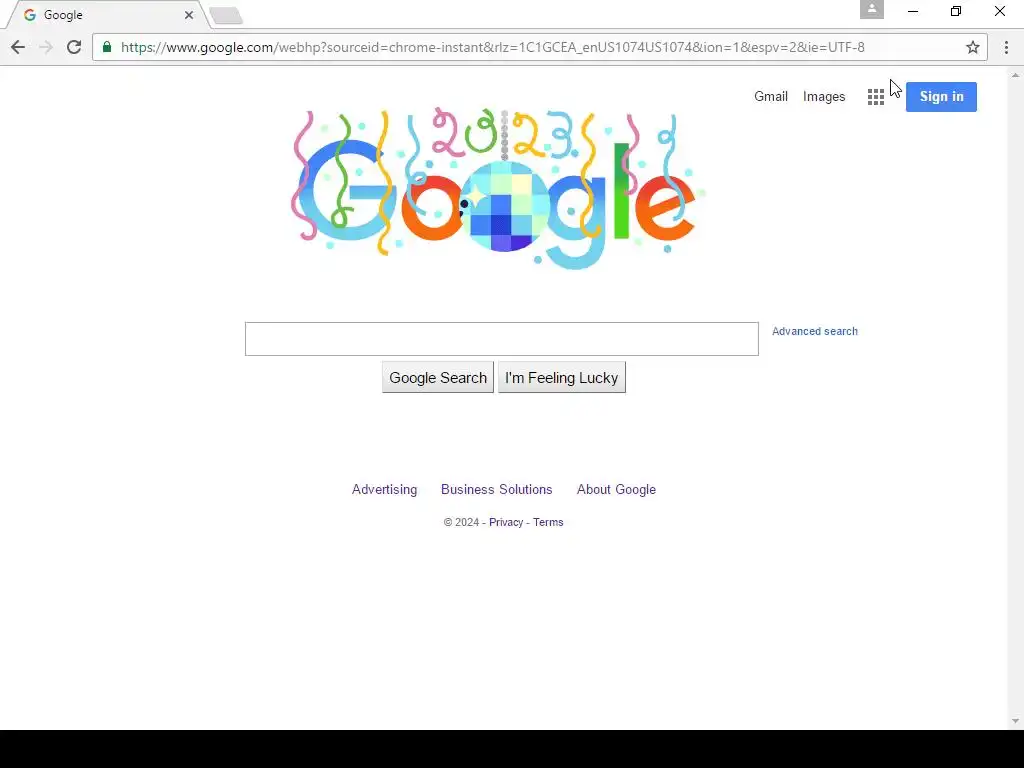The width and height of the screenshot is (1024, 768).
Task: Click the New Year Google doodle
Action: 498,189
